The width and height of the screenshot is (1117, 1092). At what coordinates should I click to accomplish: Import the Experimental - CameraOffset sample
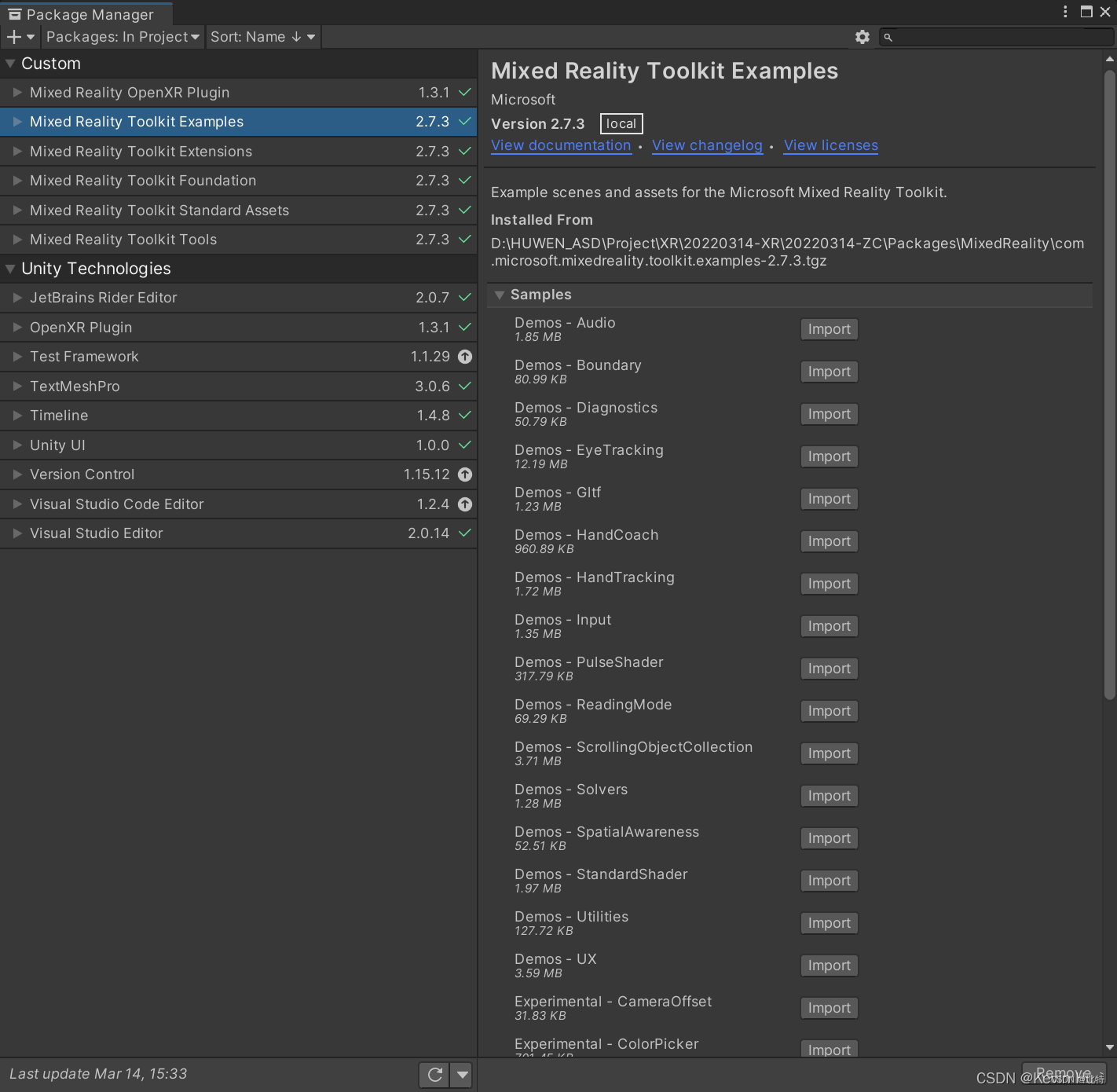pos(830,1008)
